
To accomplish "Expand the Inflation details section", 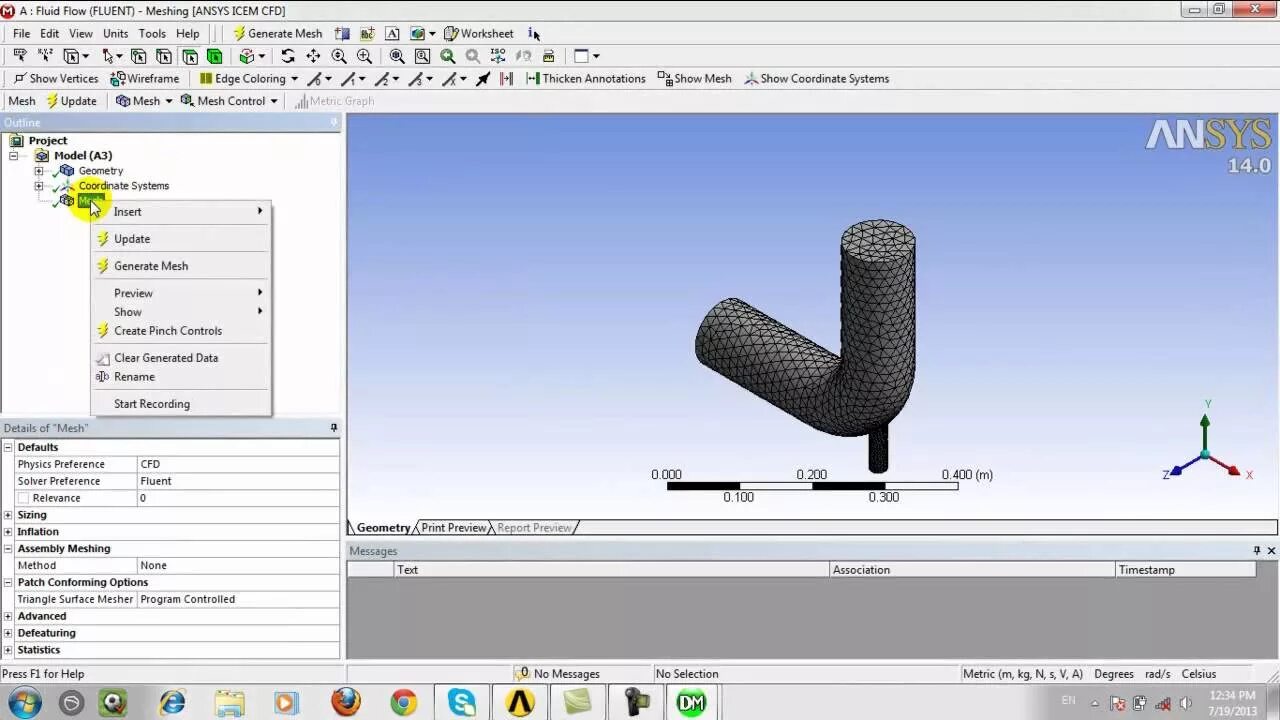I will point(8,532).
